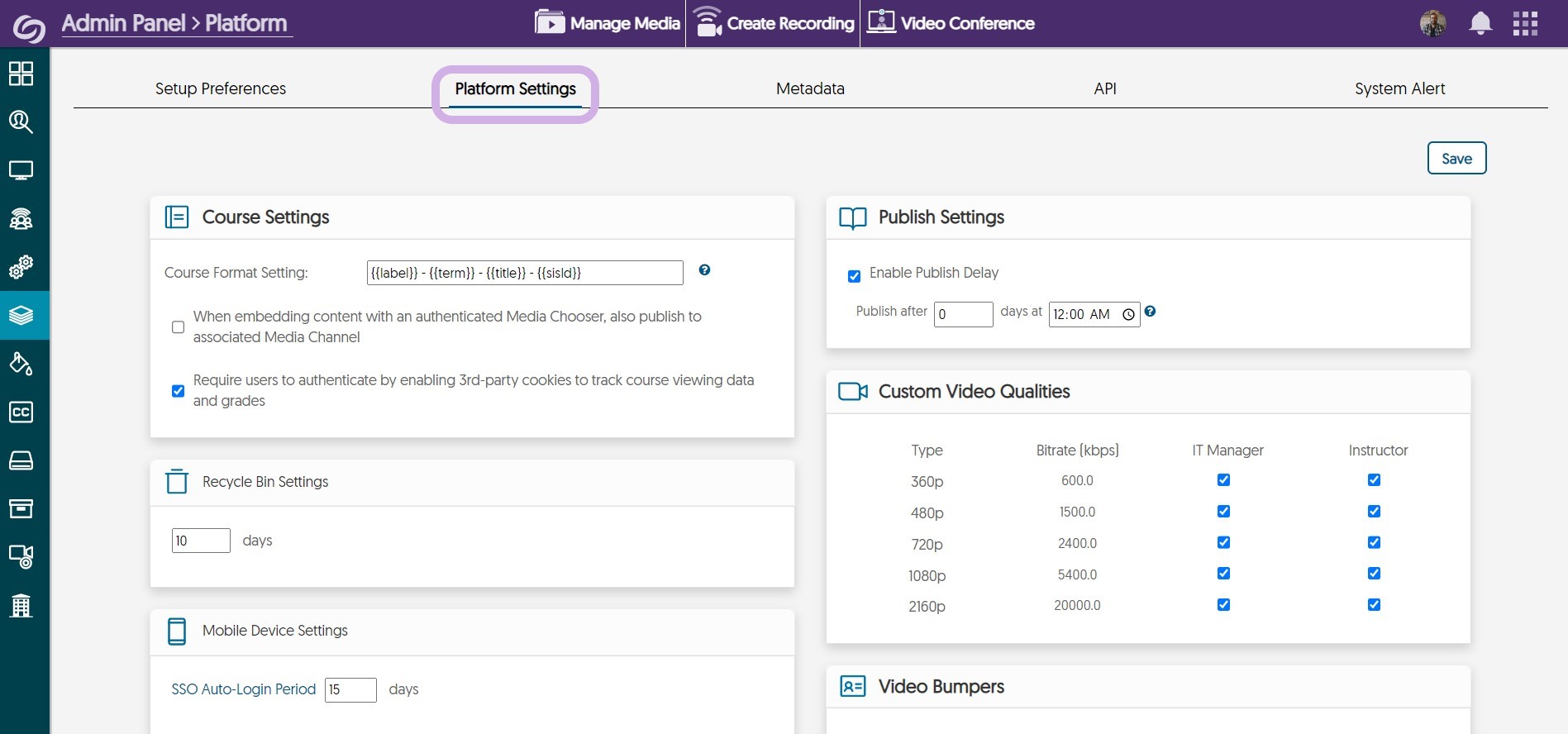Open the notifications bell icon
Screen dimensions: 1568x734
(x=1480, y=23)
